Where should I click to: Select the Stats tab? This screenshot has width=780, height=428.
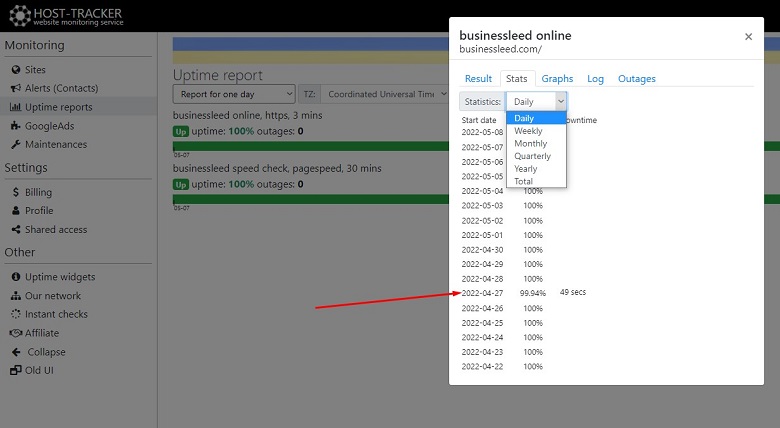click(517, 79)
